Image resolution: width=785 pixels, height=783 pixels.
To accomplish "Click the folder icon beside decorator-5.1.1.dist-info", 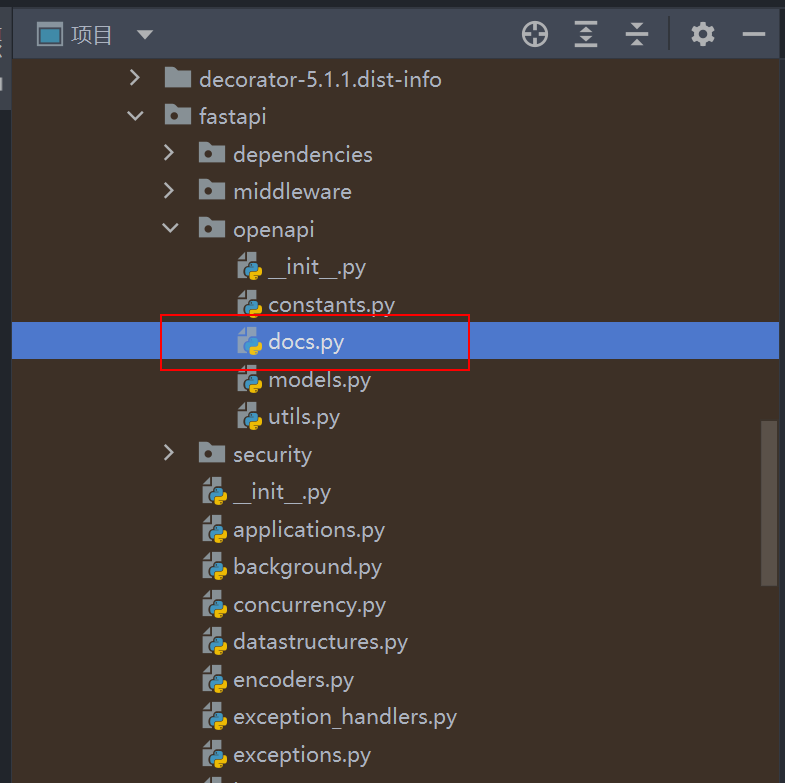I will pyautogui.click(x=178, y=77).
